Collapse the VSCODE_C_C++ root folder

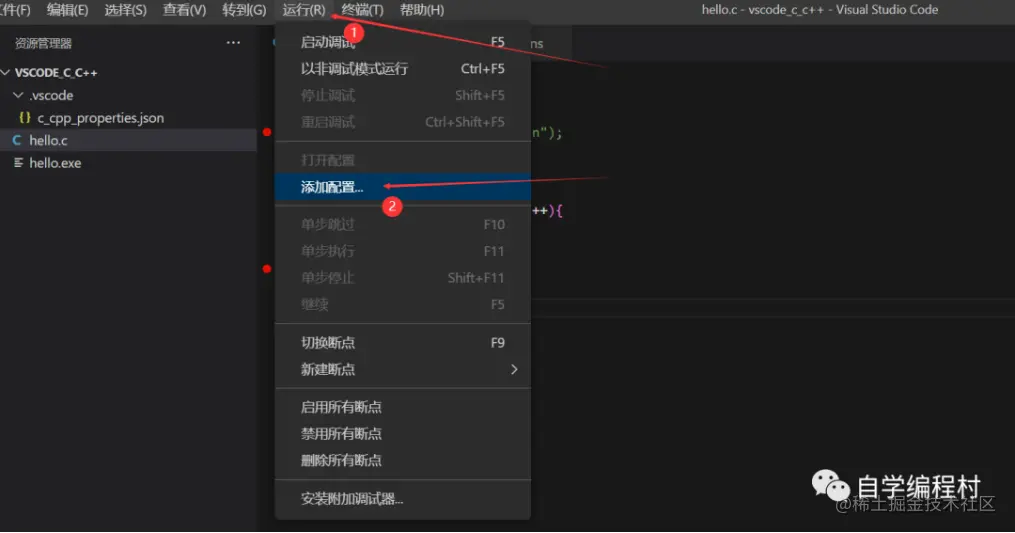coord(128,73)
